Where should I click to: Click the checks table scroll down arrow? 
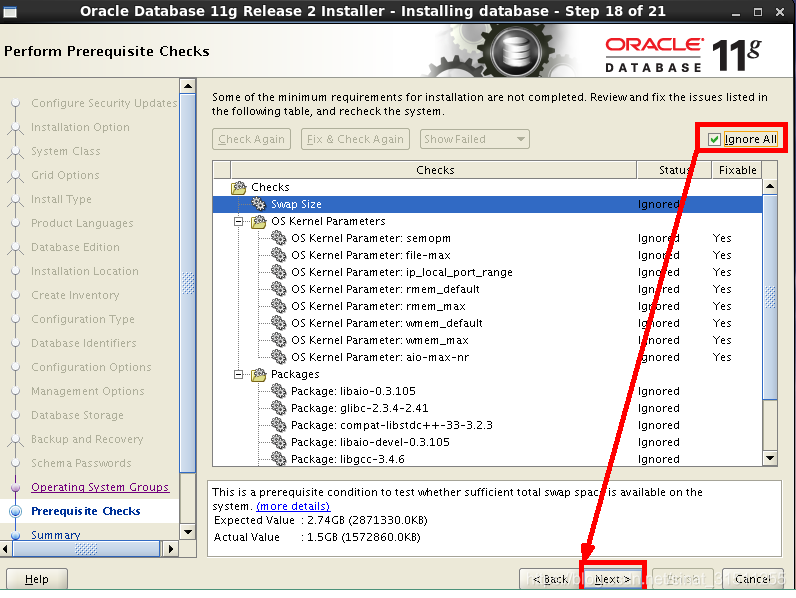770,458
